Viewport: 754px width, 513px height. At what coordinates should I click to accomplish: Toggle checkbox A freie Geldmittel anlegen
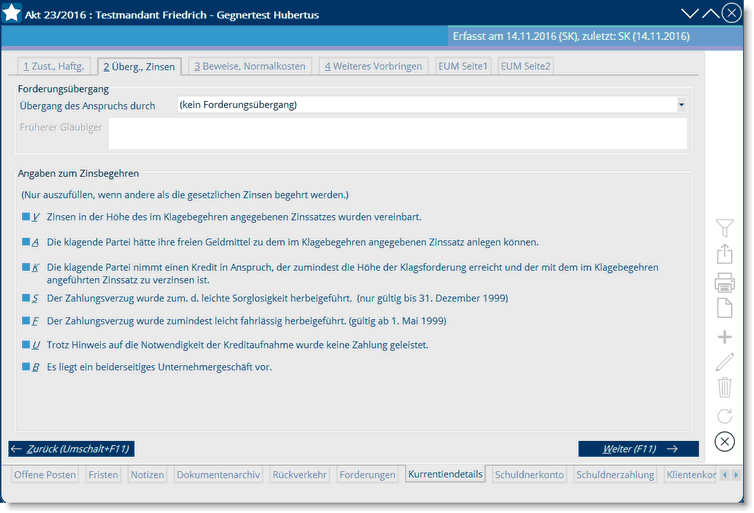point(26,242)
